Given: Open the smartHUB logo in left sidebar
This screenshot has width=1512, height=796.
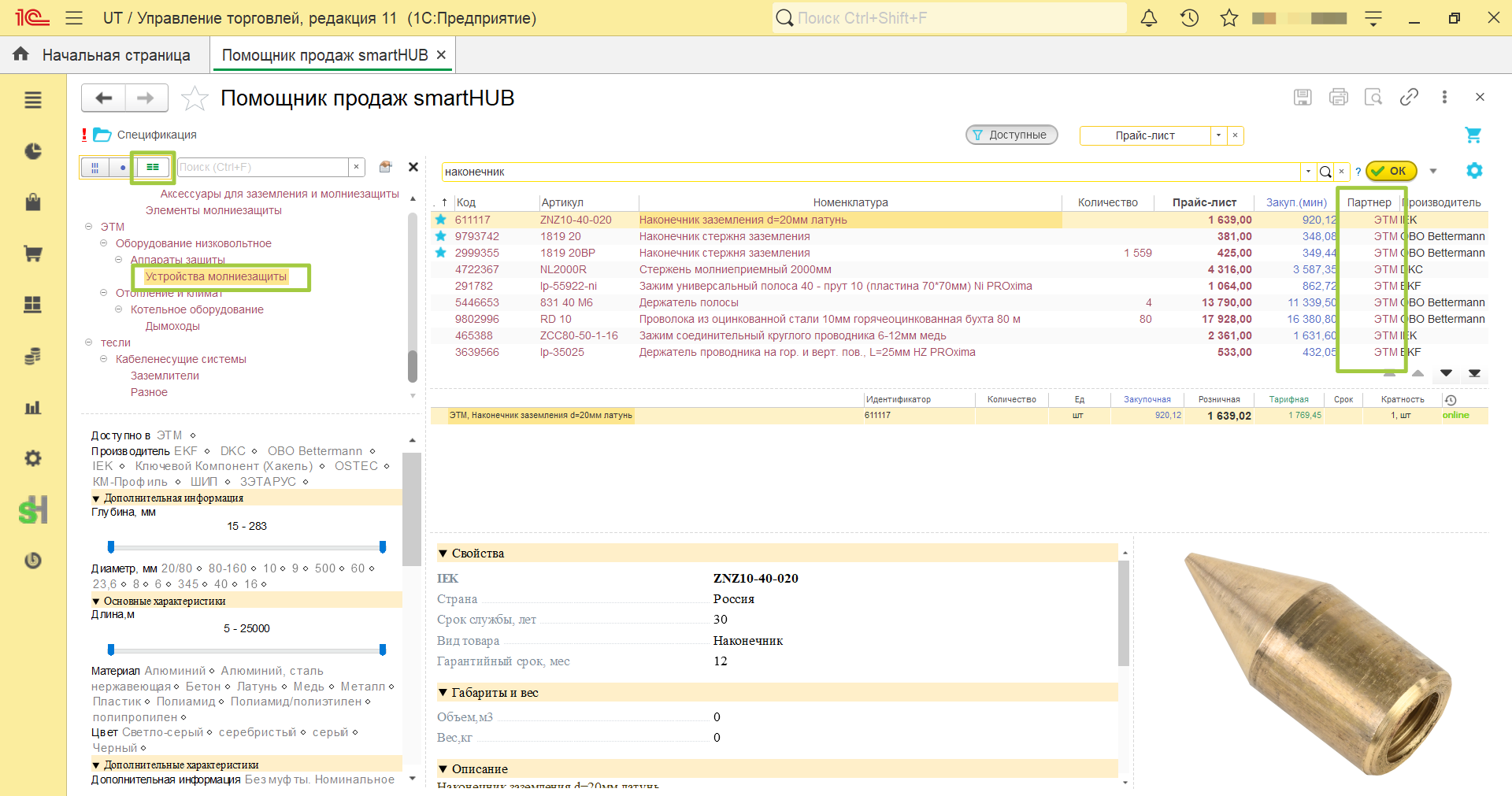Looking at the screenshot, I should click(x=33, y=510).
